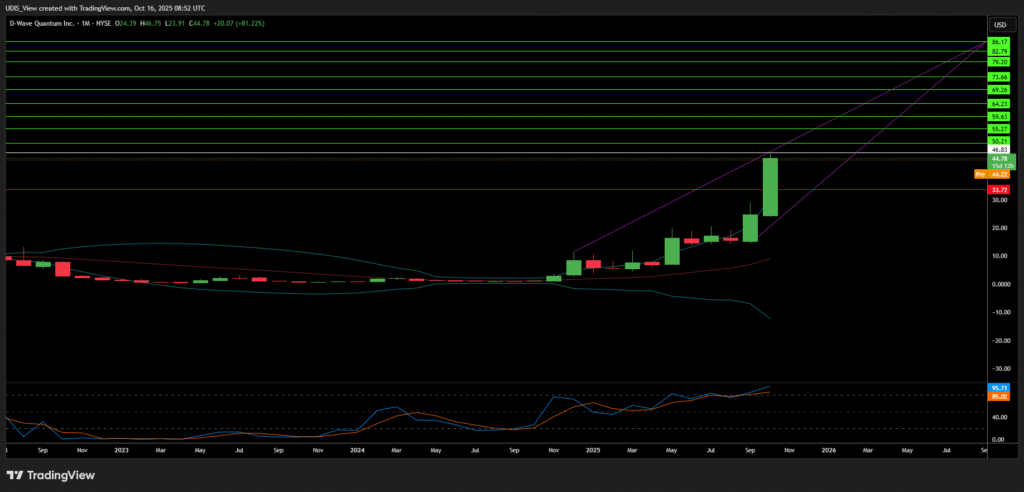The image size is (1024, 492).
Task: Click the orange 85.02 indicator value label
Action: tap(998, 396)
